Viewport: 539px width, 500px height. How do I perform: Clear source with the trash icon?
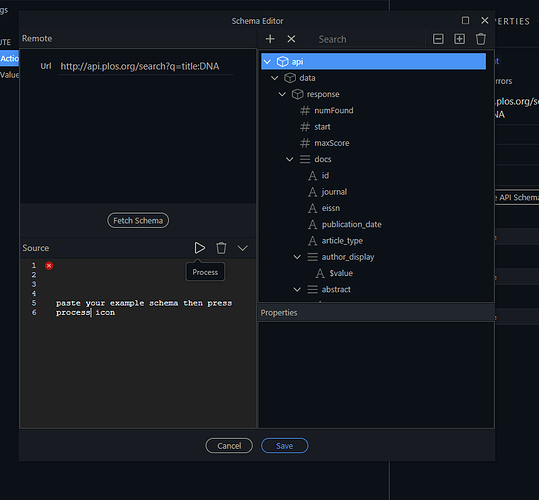coord(221,248)
